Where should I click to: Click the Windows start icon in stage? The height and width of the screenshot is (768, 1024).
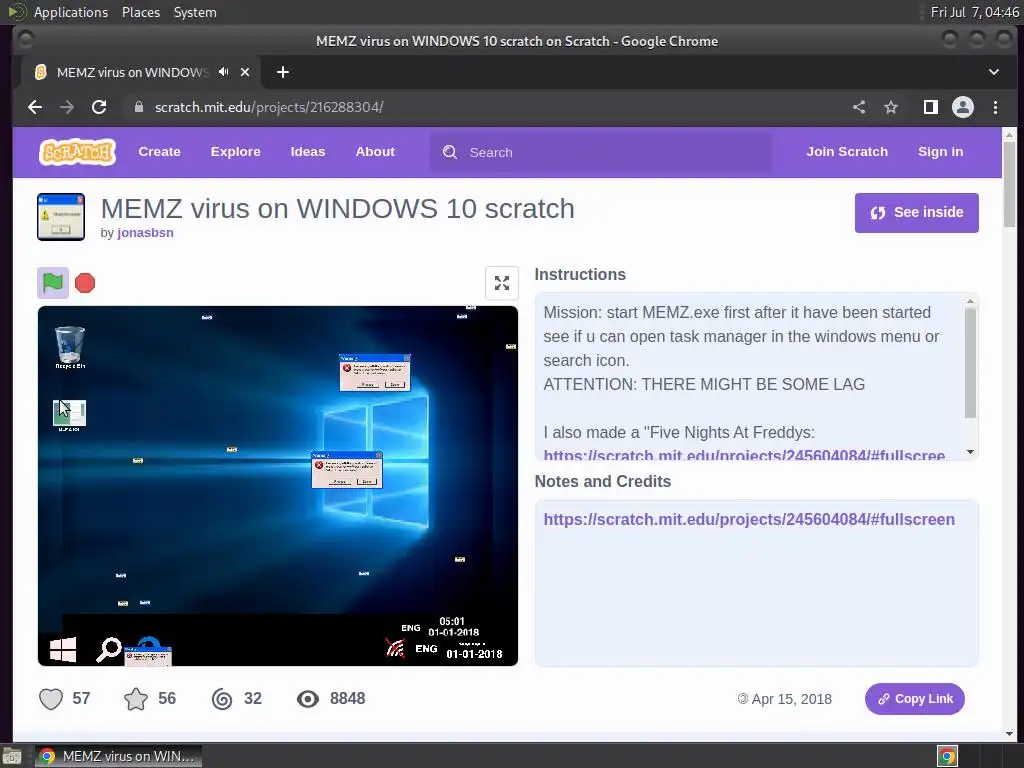pos(63,649)
